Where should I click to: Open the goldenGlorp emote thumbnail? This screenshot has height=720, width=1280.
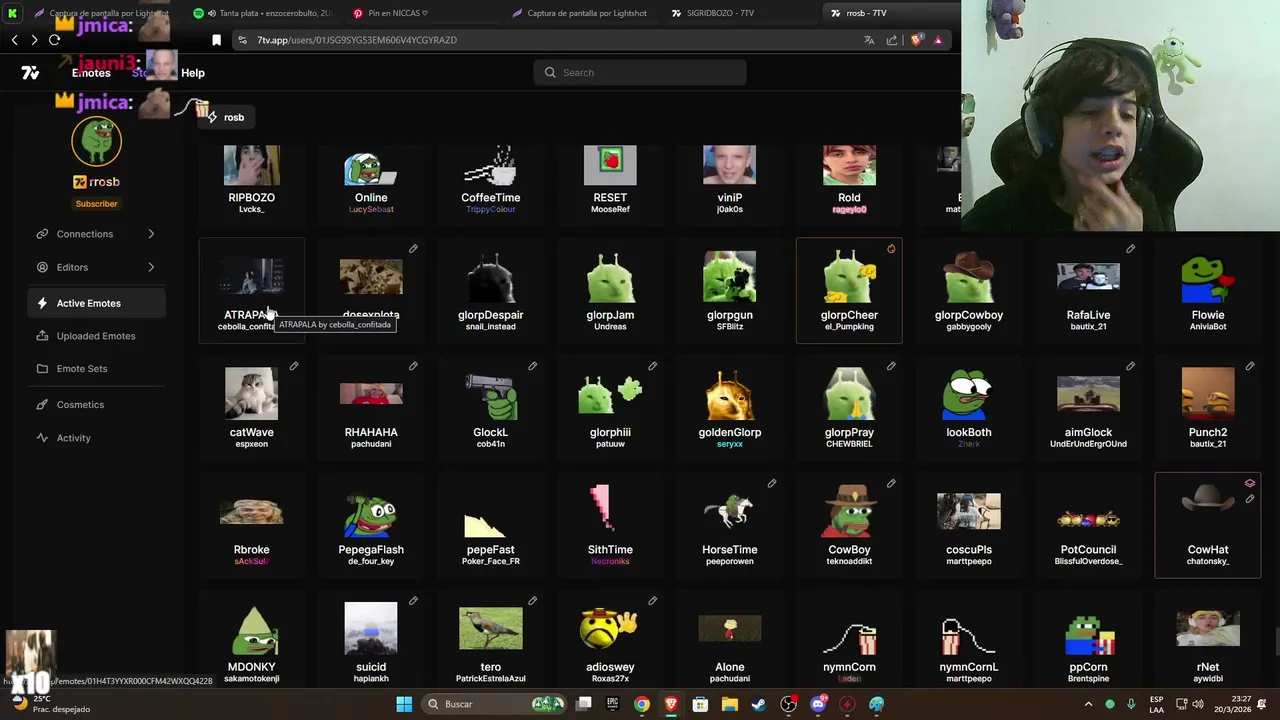730,394
